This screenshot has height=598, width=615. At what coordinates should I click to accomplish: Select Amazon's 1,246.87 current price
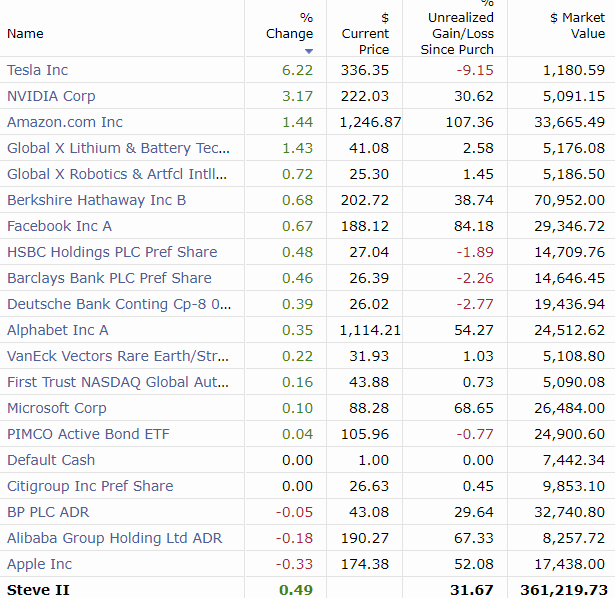(370, 122)
